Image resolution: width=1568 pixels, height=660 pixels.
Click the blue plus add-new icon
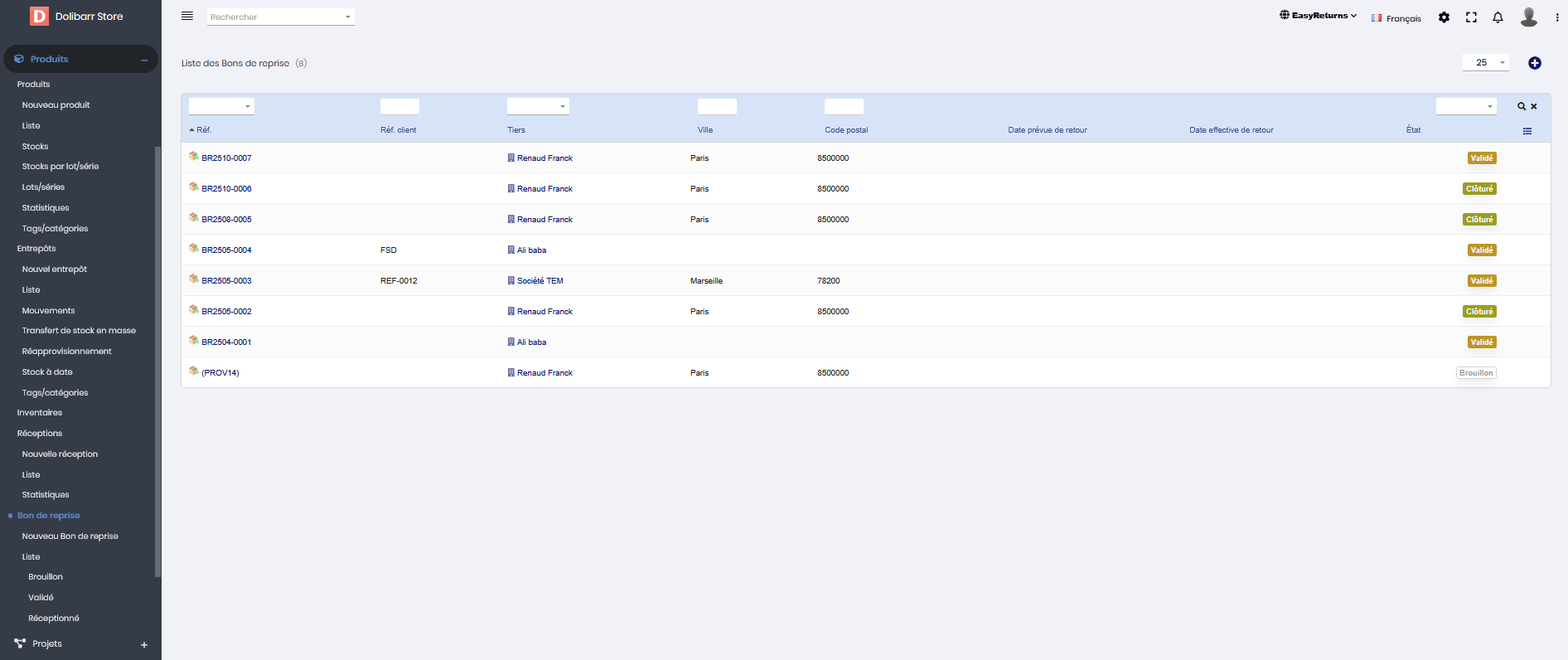point(1534,63)
